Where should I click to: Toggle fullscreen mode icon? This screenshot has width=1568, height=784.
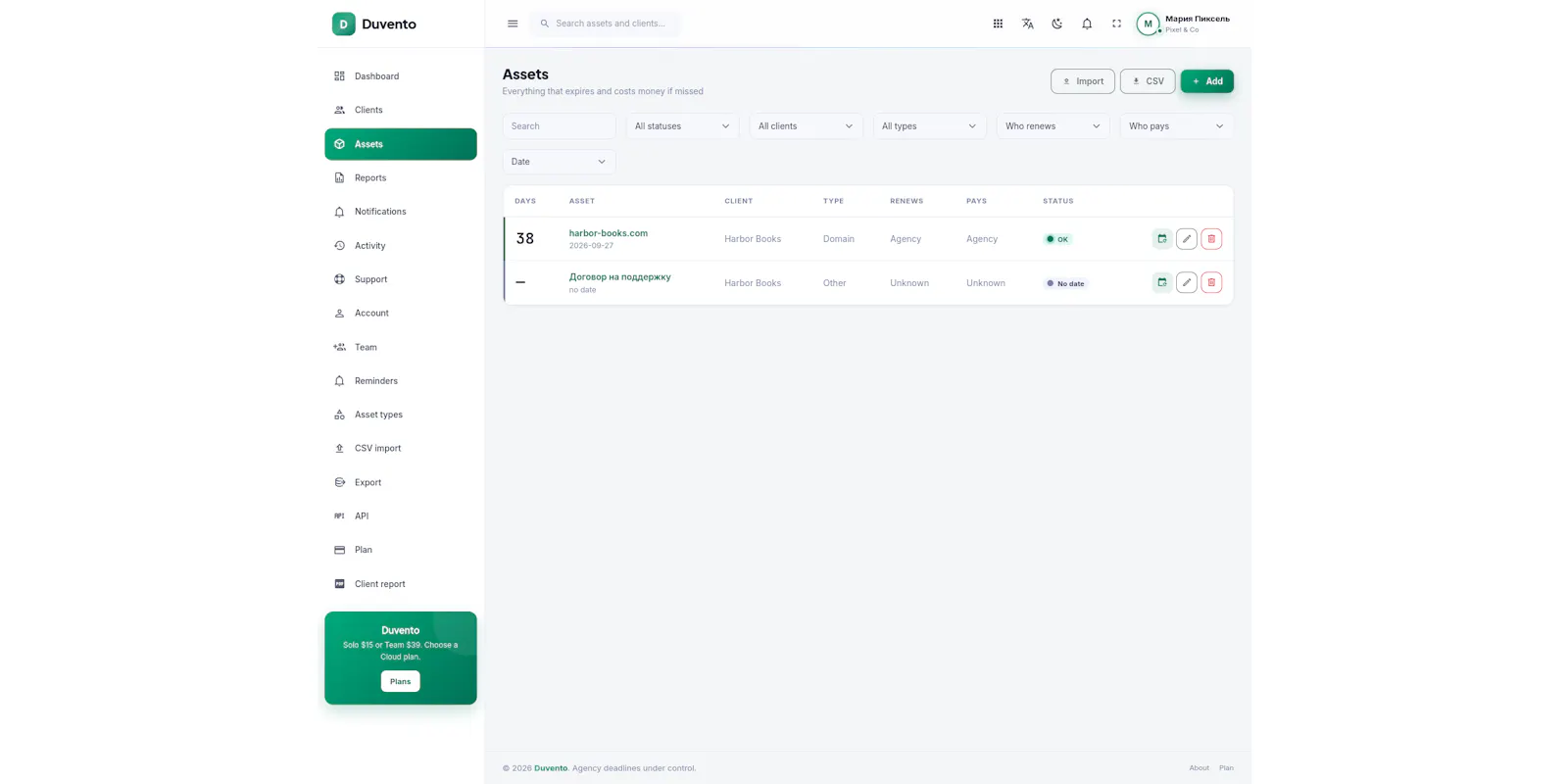pos(1116,24)
